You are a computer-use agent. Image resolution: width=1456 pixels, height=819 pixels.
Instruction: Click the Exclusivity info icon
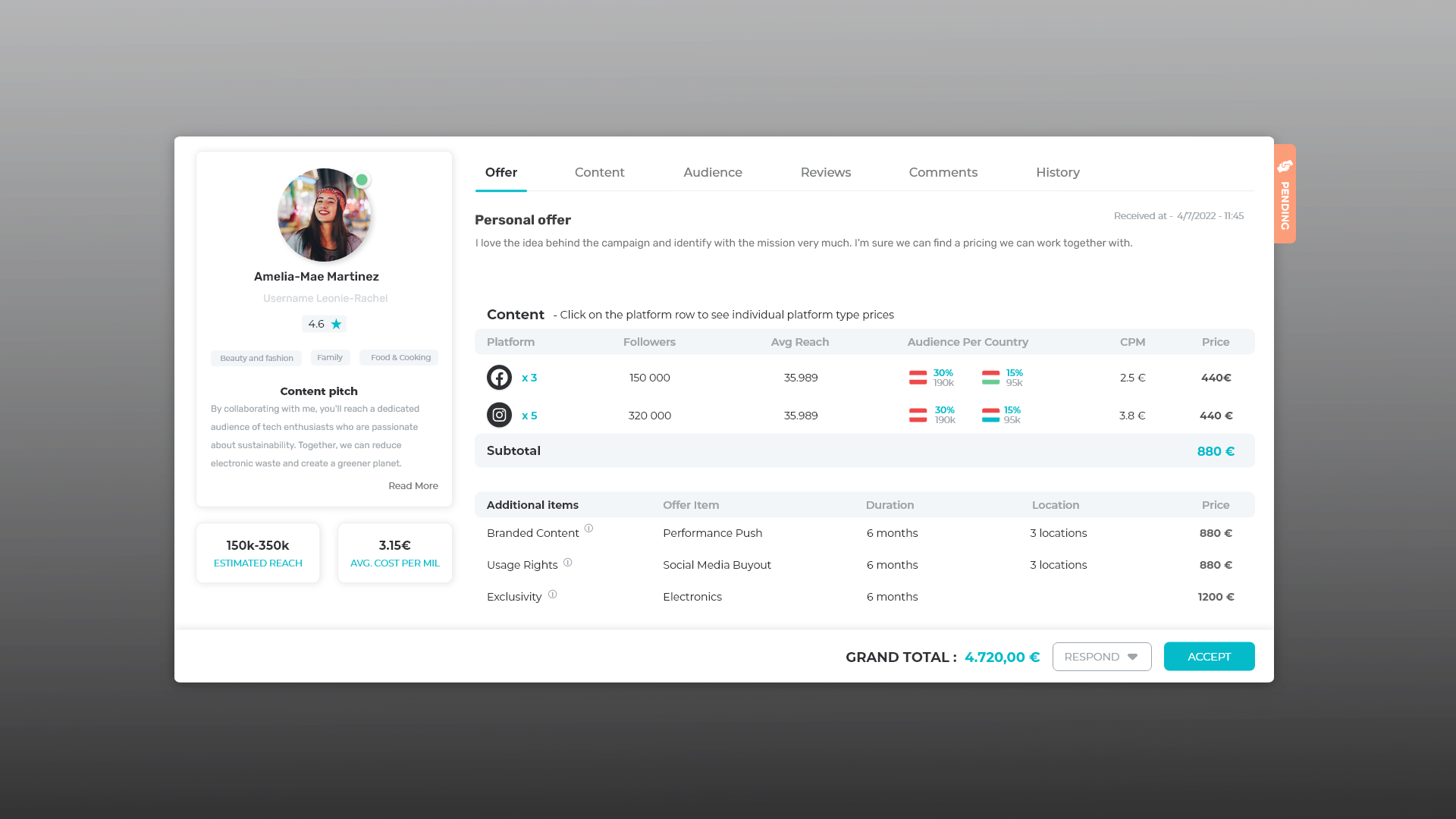552,595
